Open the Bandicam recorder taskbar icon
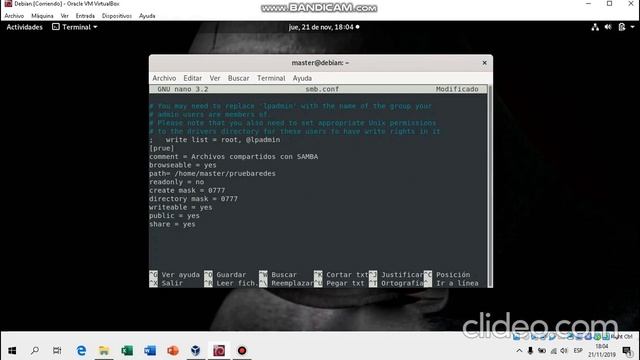This screenshot has width=640, height=360. [x=242, y=351]
